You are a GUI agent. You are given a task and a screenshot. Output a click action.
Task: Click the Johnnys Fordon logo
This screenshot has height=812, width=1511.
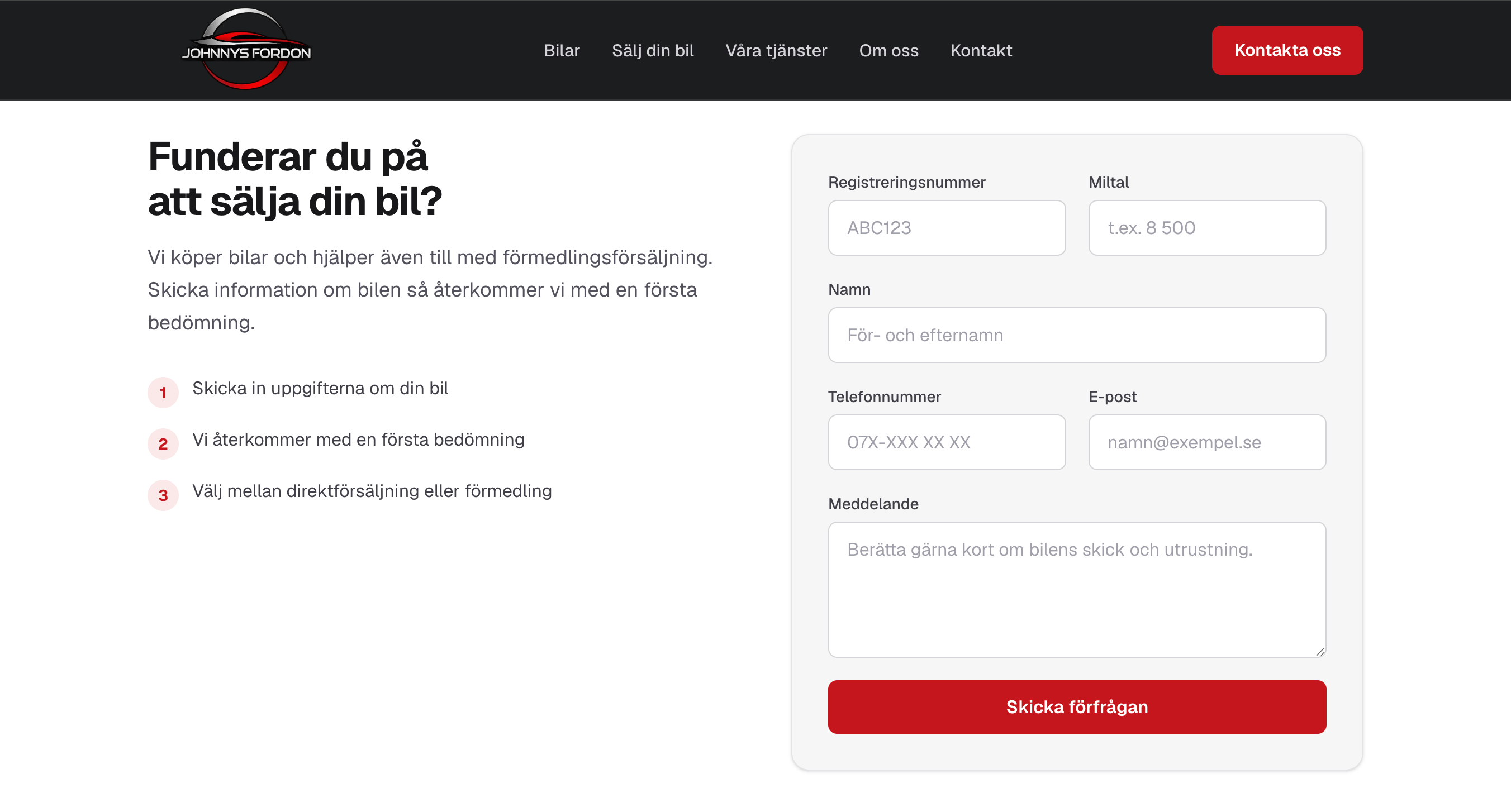(x=246, y=49)
